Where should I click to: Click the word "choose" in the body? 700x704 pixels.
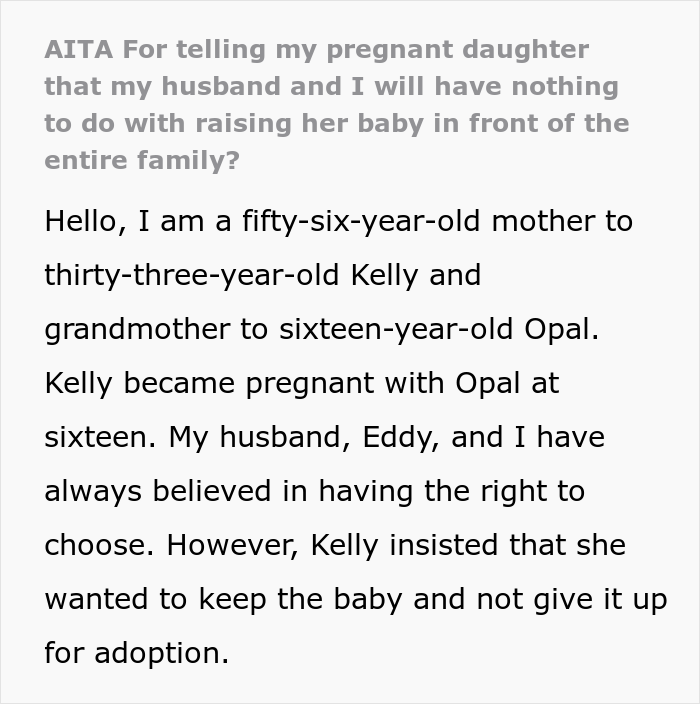(98, 545)
